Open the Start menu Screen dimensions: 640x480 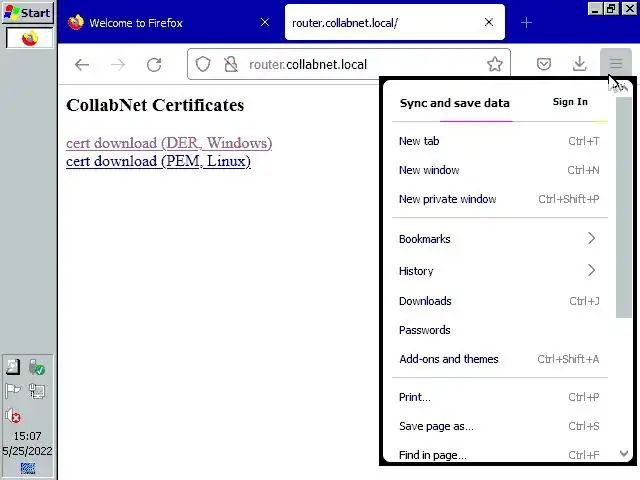click(28, 13)
